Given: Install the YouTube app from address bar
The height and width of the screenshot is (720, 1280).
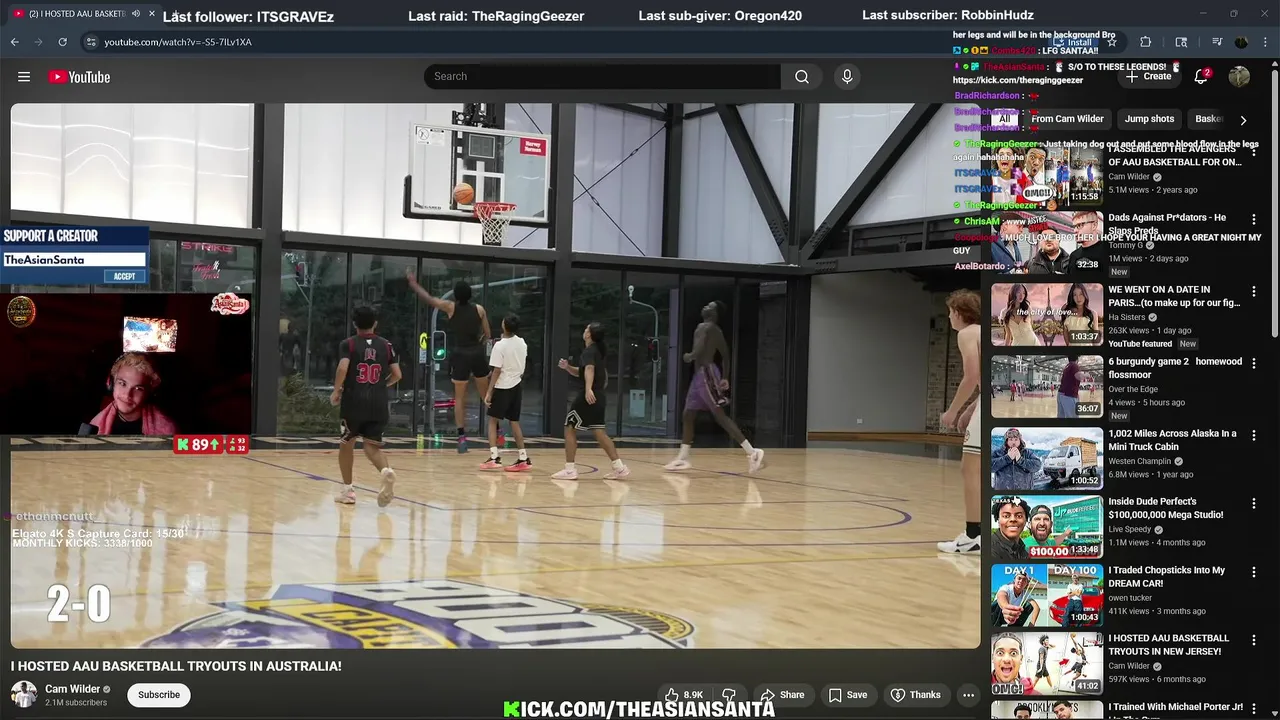Looking at the screenshot, I should tap(1072, 42).
